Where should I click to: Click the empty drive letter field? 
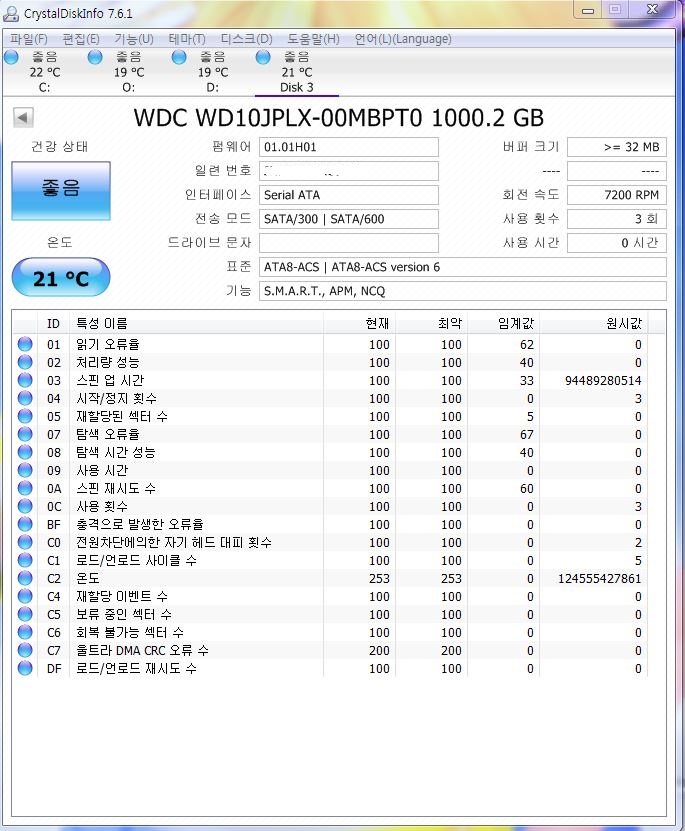(349, 243)
